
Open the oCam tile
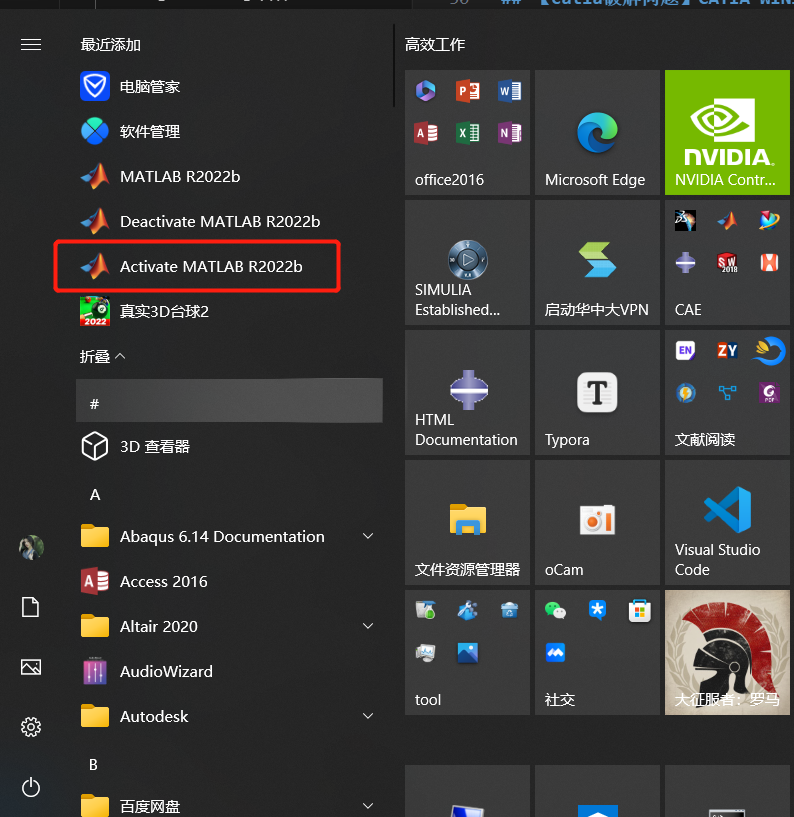tap(597, 522)
